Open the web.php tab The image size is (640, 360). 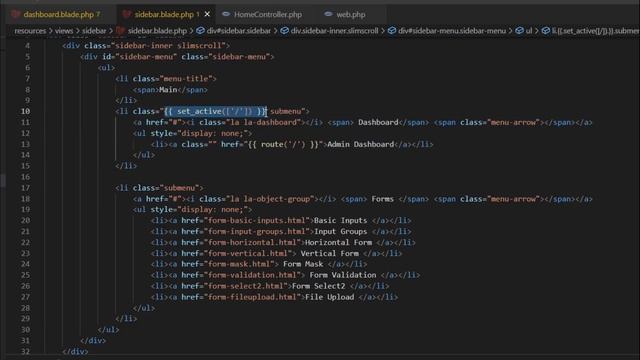click(351, 15)
